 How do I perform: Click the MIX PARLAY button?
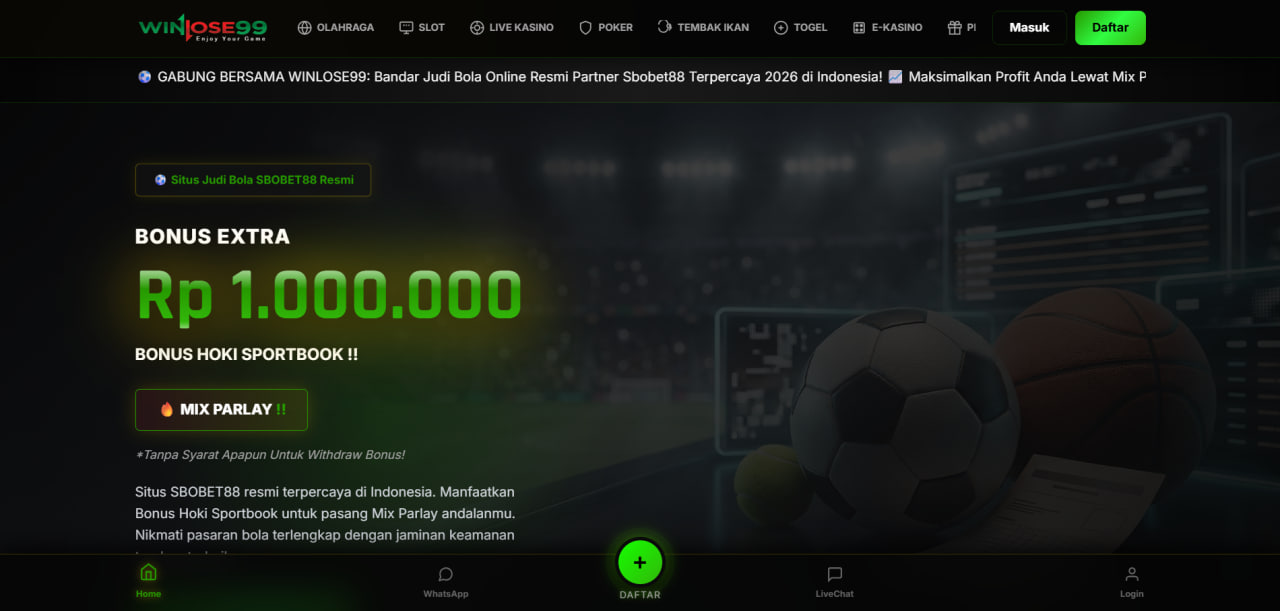(221, 409)
